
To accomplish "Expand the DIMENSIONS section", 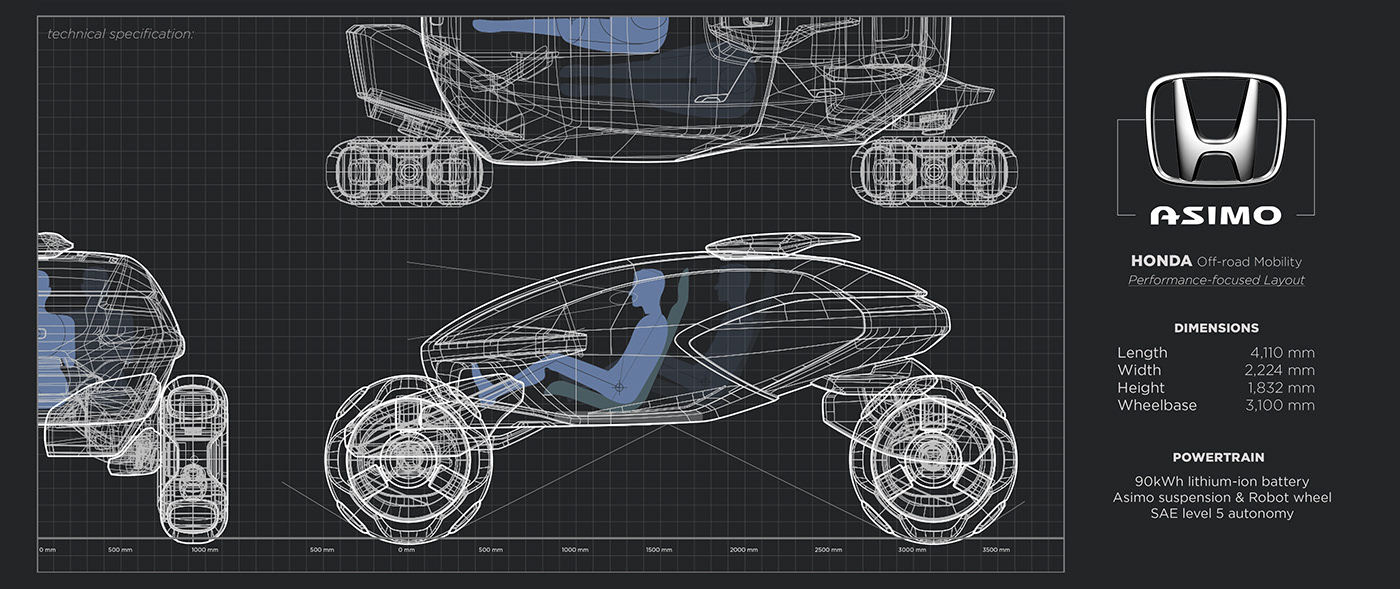I will click(x=1216, y=327).
